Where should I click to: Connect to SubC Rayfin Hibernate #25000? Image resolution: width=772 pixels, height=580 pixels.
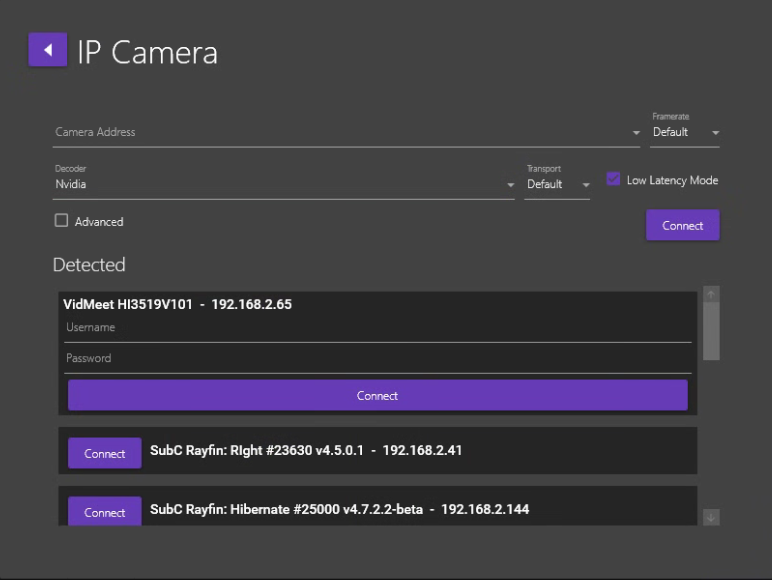click(x=105, y=512)
